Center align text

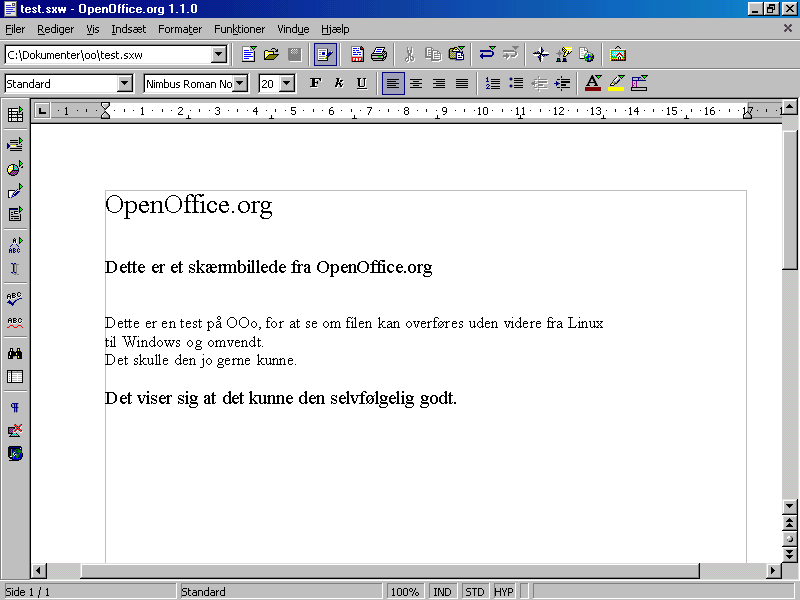416,83
